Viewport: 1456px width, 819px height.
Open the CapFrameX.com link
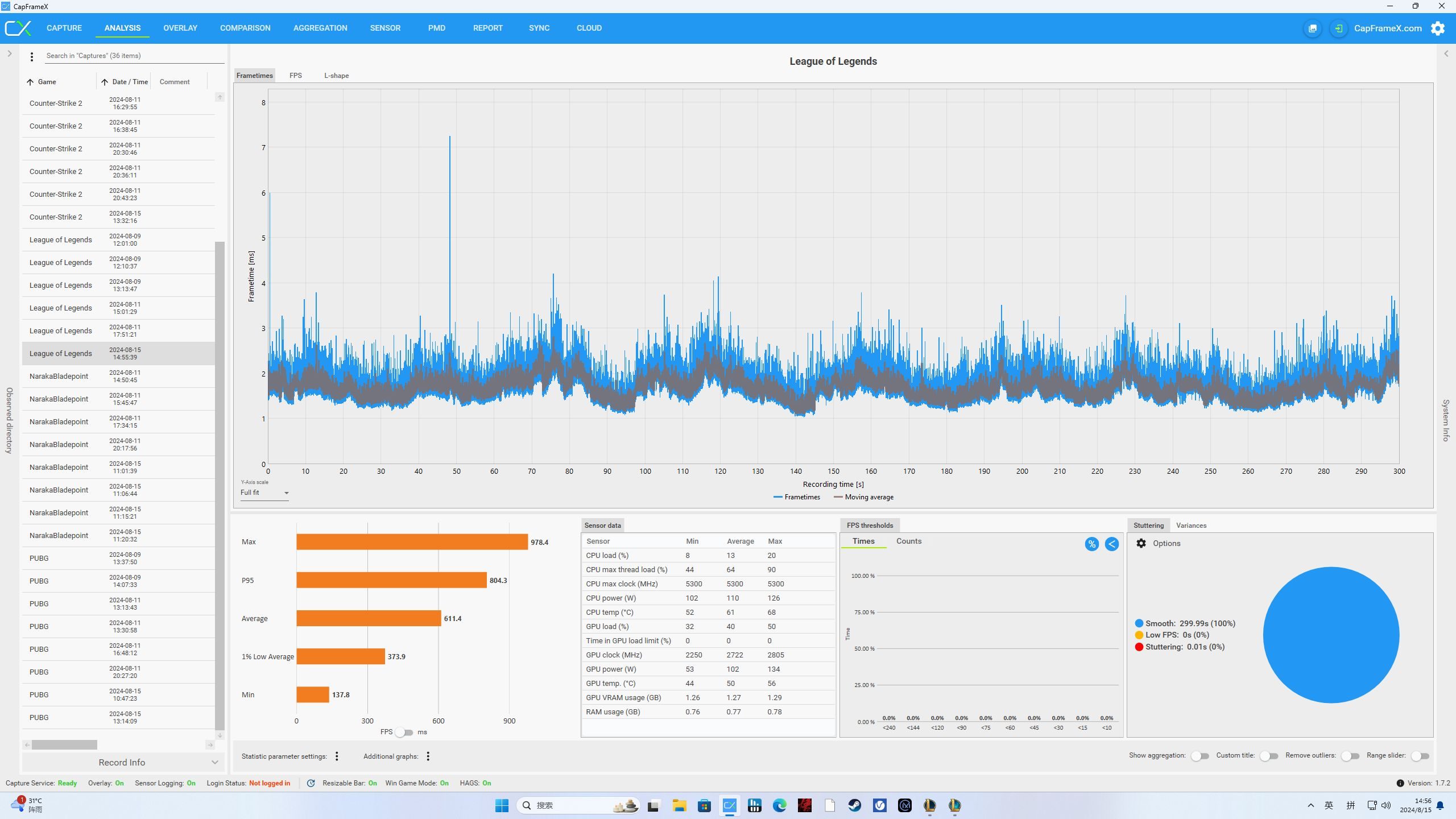[1388, 28]
